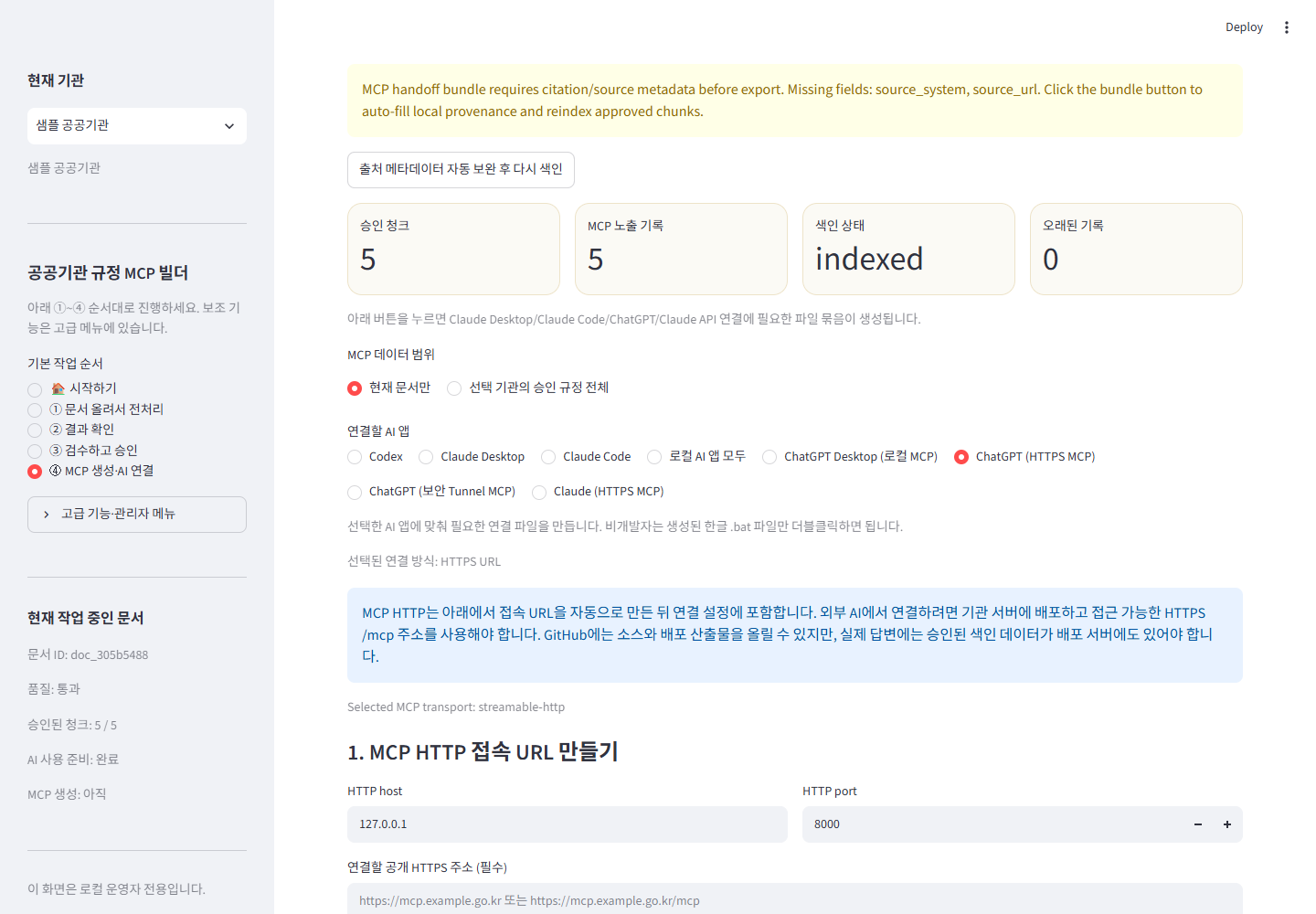The width and height of the screenshot is (1316, 914).
Task: Click the 승인된 청크: 5 / 5 text
Action: tap(72, 725)
